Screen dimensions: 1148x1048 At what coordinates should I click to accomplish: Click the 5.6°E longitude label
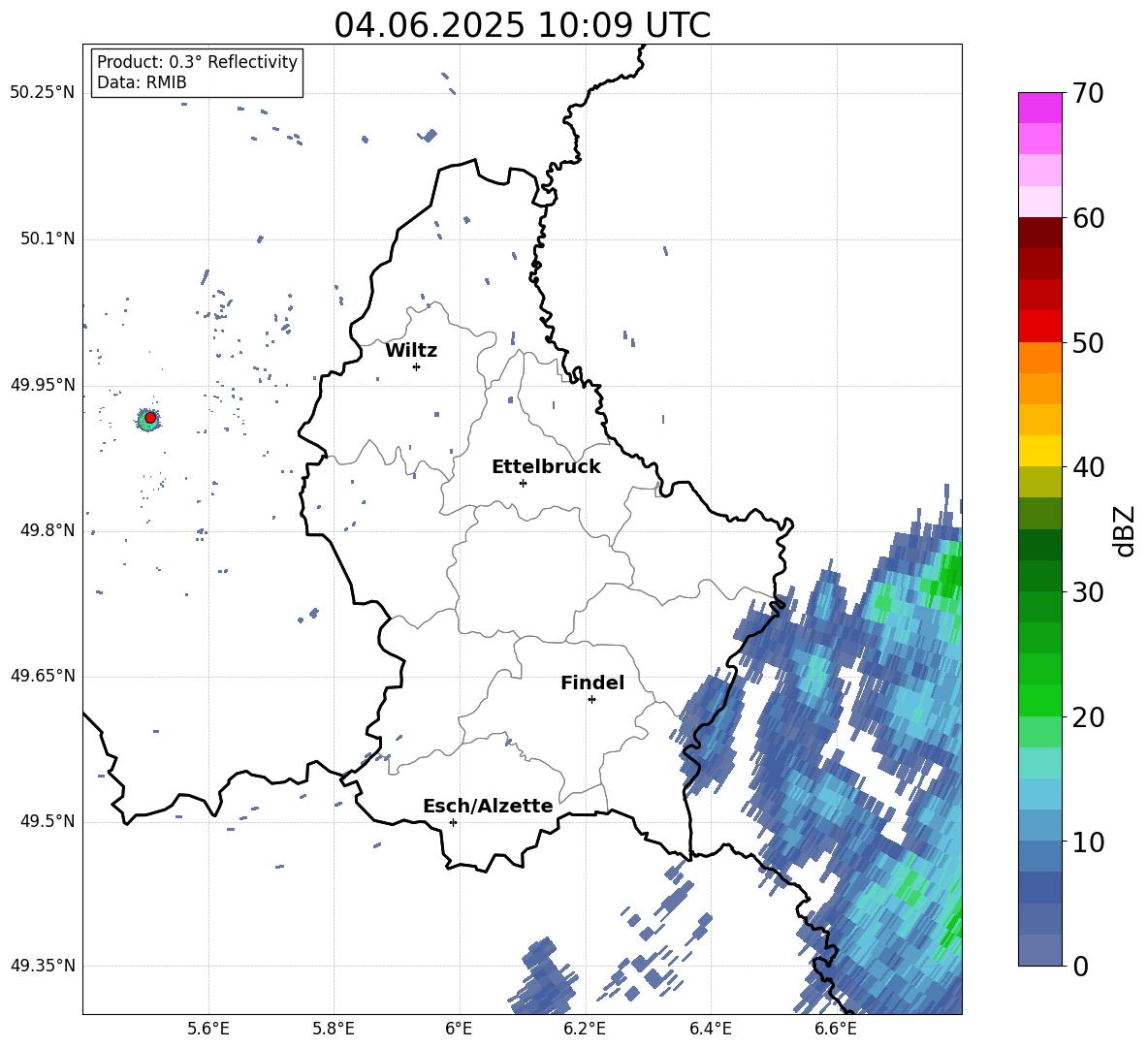tap(208, 1029)
